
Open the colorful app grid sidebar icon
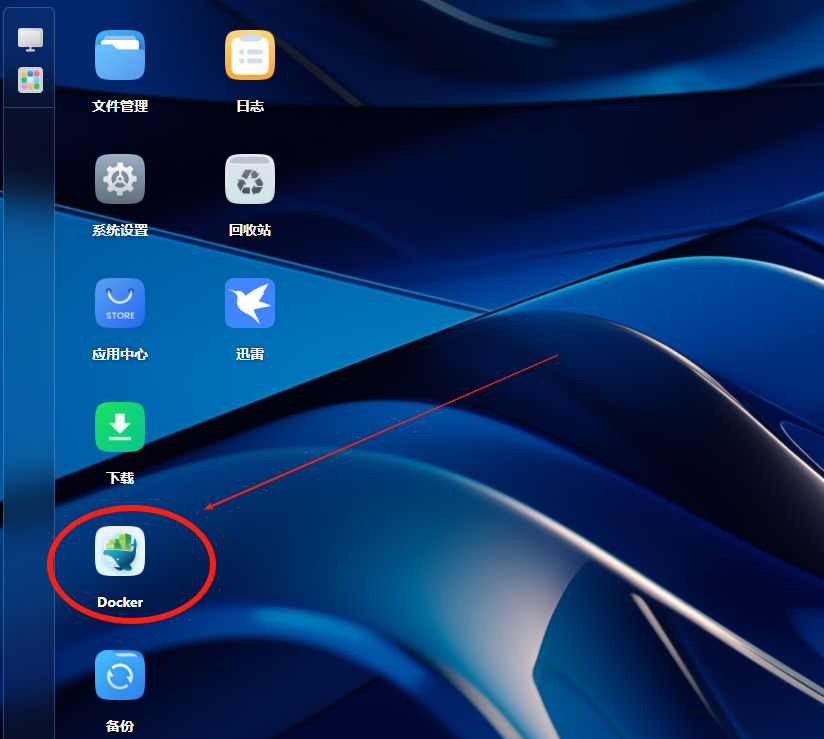(x=30, y=80)
